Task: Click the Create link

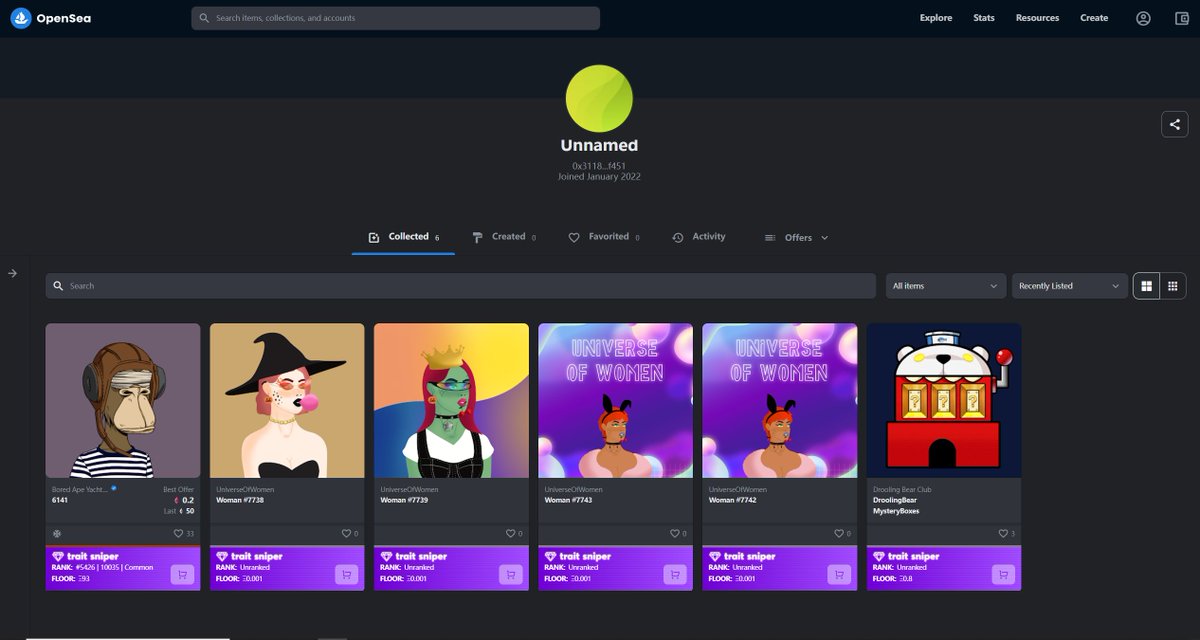Action: [1094, 18]
